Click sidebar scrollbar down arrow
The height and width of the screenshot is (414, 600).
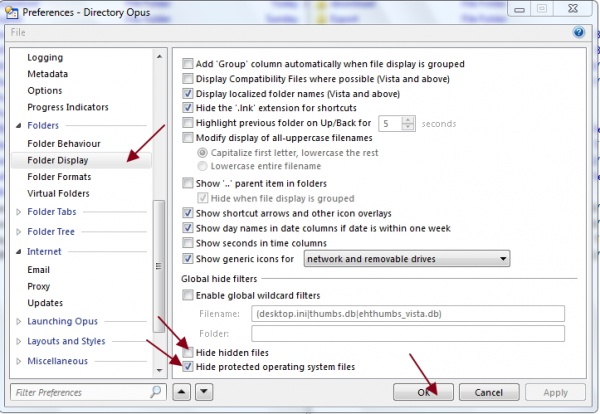pos(159,370)
